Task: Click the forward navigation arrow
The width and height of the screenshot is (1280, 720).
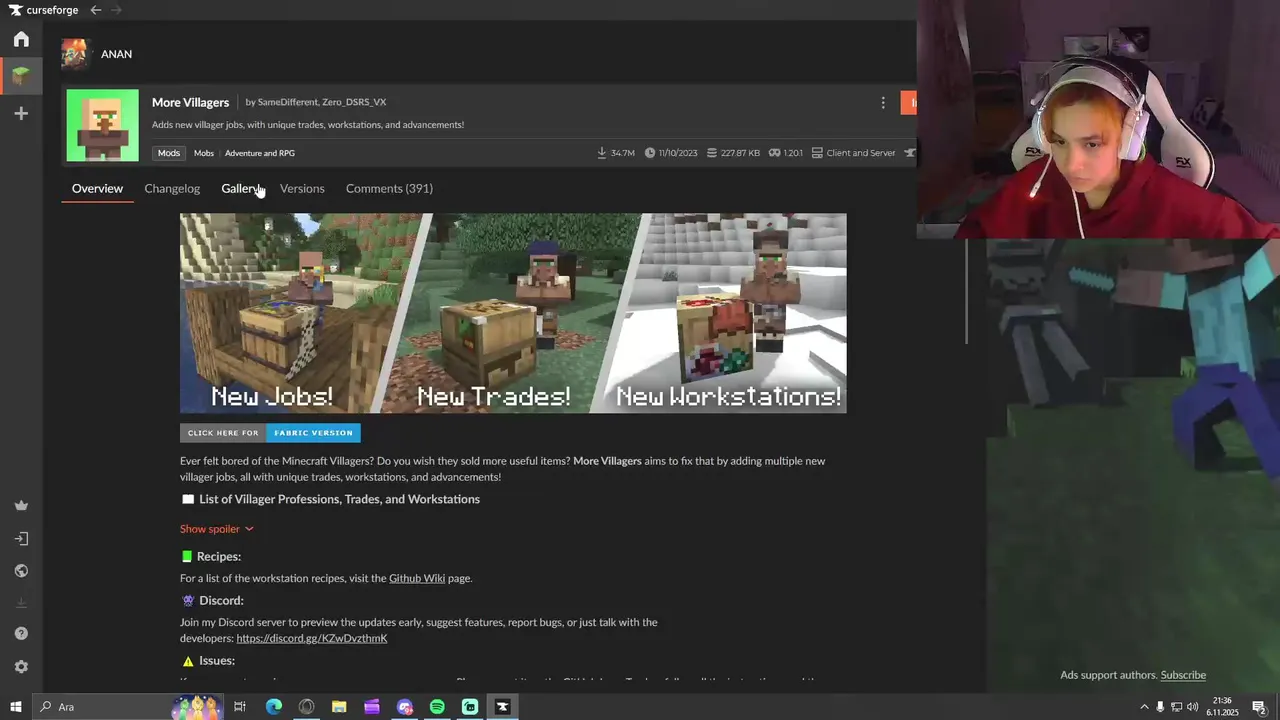Action: (117, 10)
